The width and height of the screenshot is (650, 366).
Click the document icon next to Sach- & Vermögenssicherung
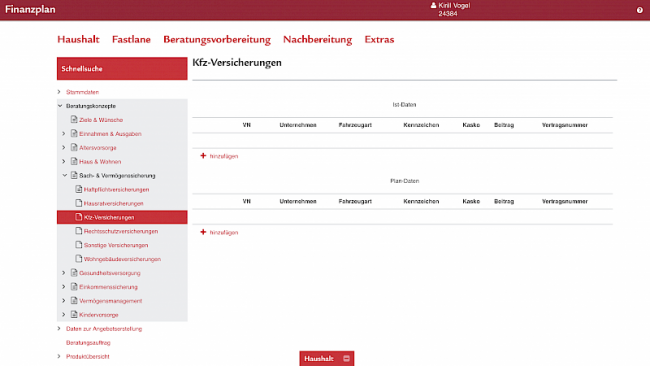pyautogui.click(x=74, y=175)
